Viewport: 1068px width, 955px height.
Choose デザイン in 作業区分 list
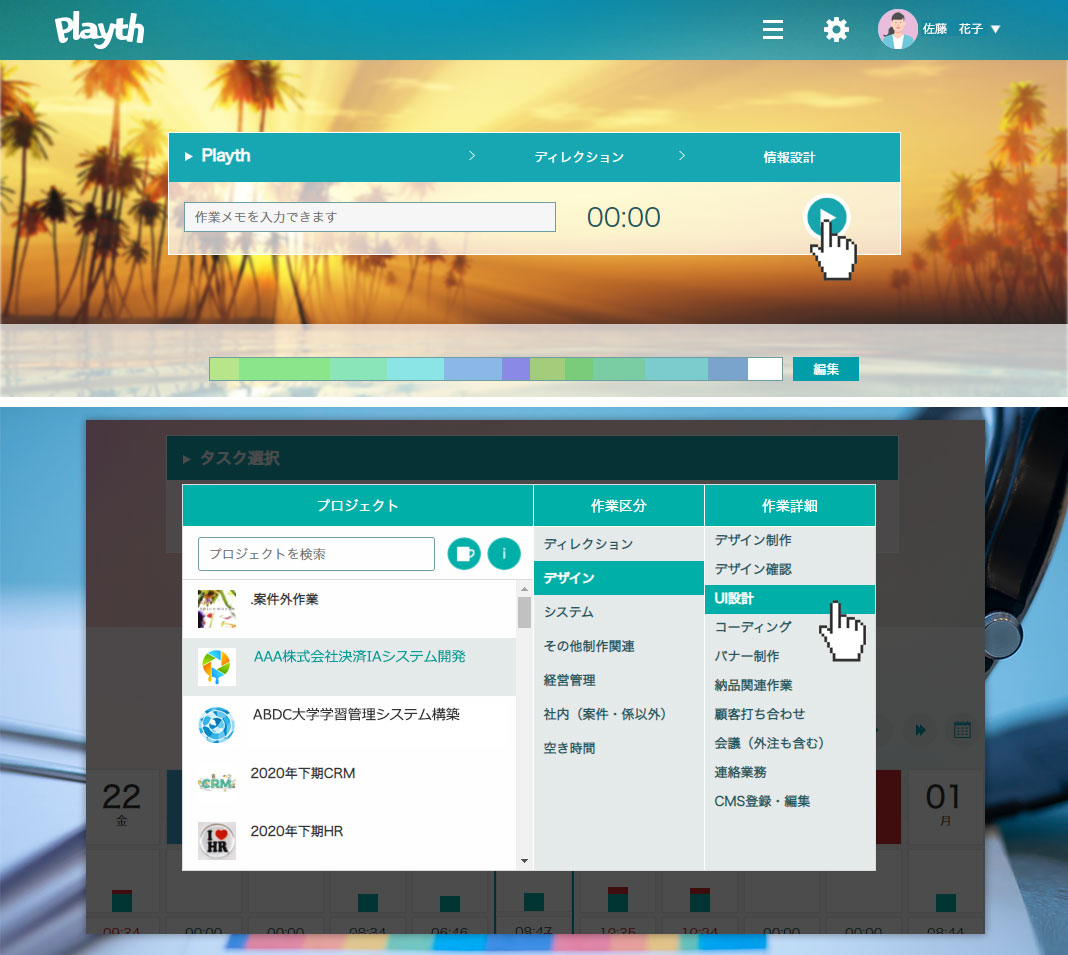[618, 578]
